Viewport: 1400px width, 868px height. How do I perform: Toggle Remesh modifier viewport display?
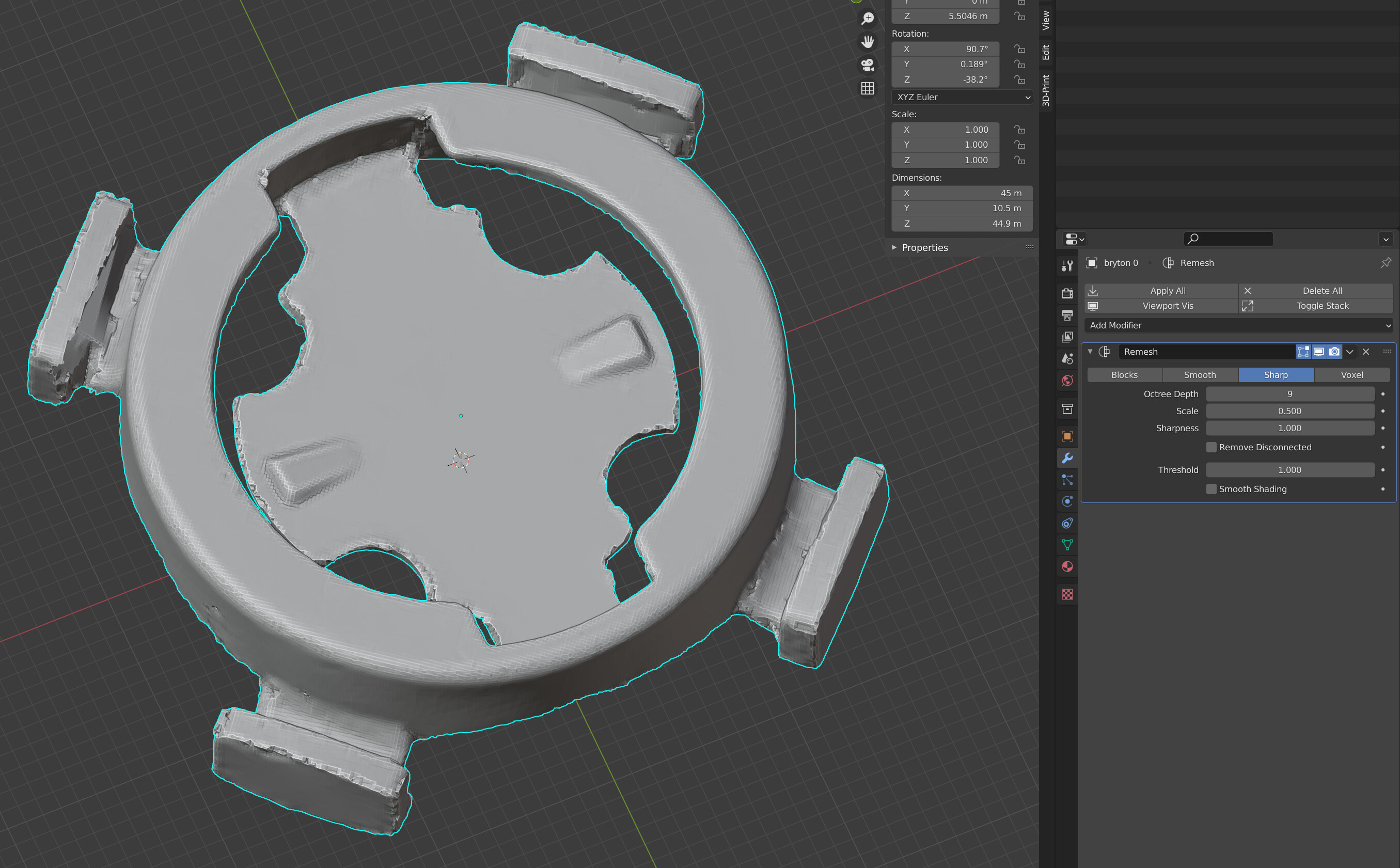1319,351
